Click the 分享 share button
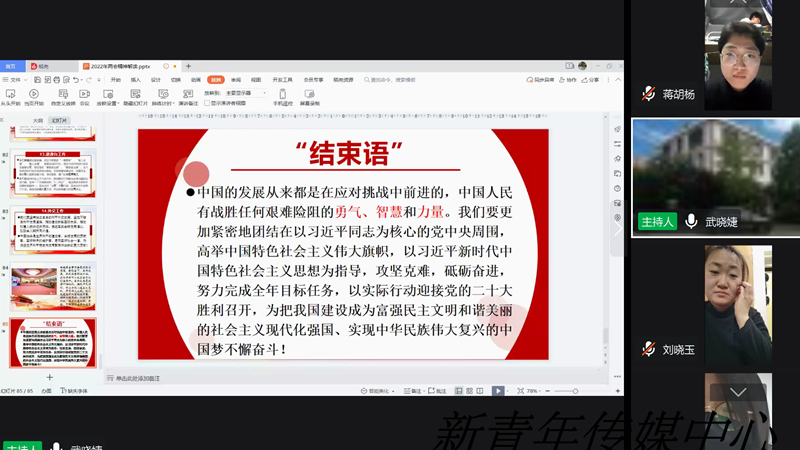800x450 pixels. point(592,80)
